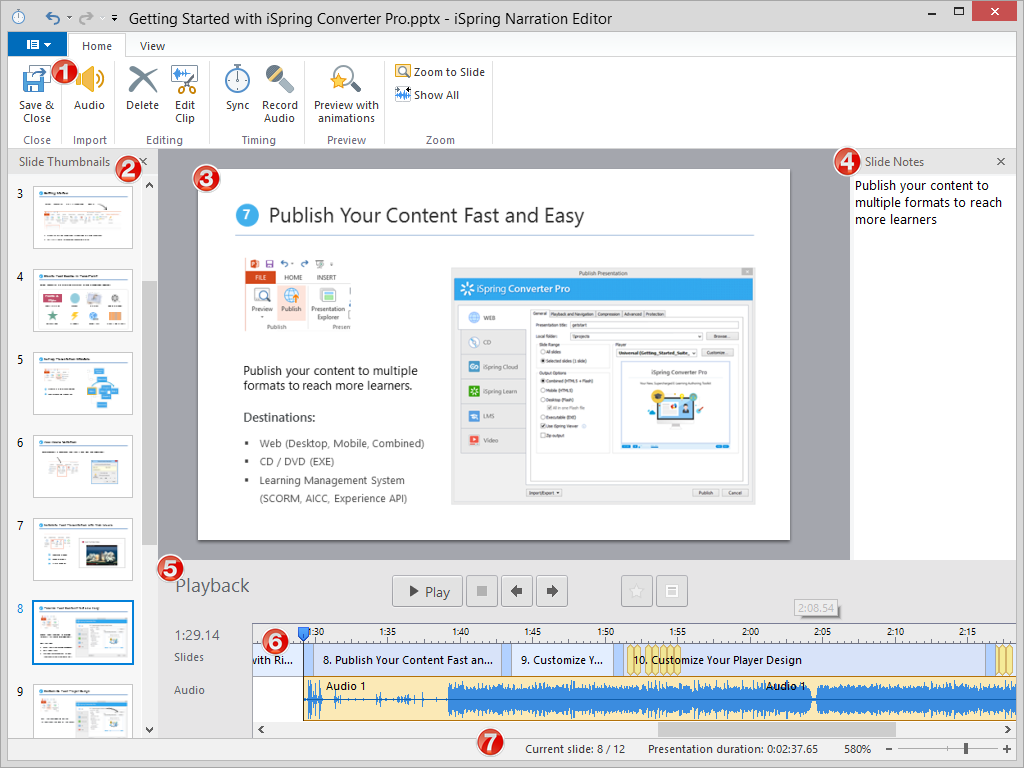Click the 580% zoom level text

click(857, 749)
